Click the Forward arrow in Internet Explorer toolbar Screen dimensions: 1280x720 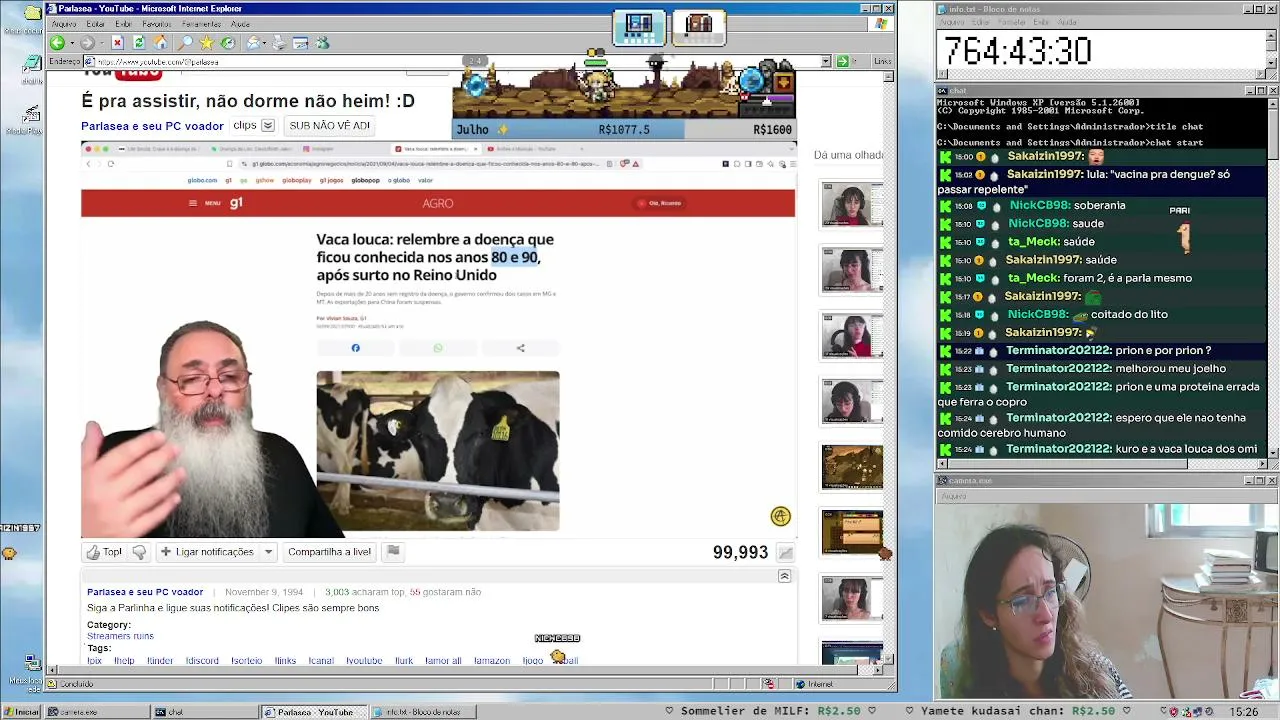[87, 43]
